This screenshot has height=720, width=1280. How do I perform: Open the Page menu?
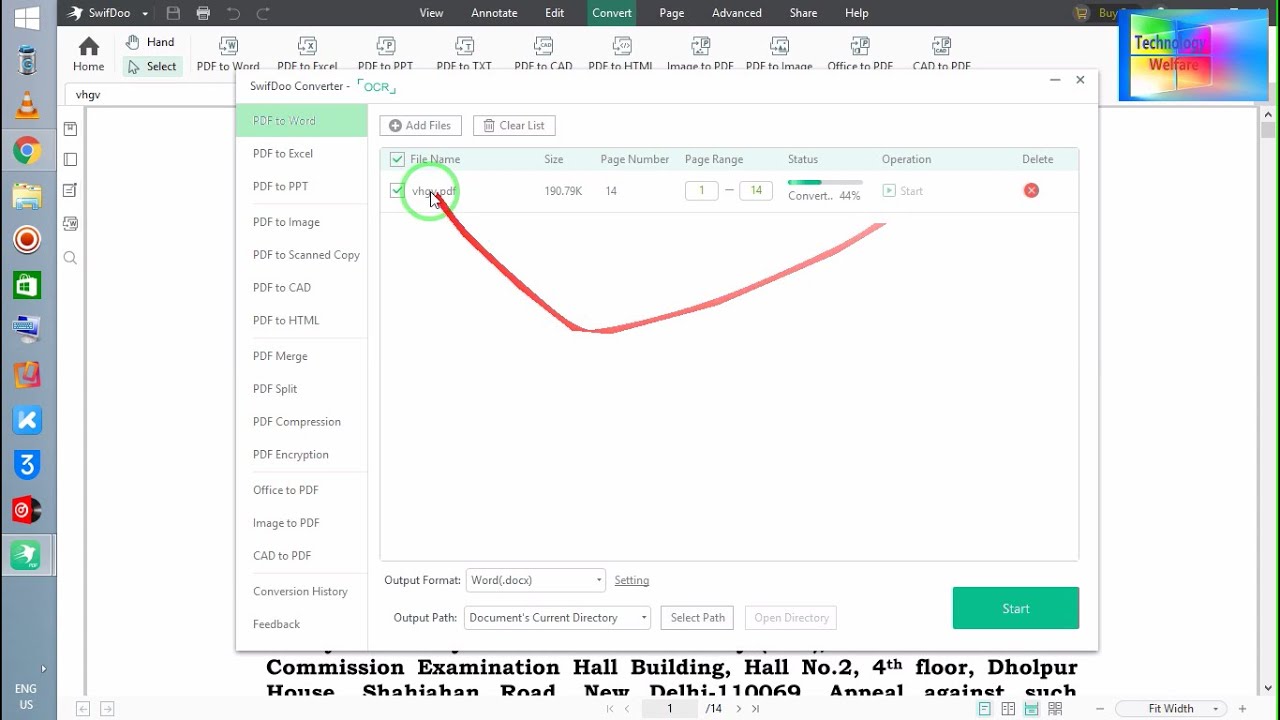pyautogui.click(x=672, y=13)
